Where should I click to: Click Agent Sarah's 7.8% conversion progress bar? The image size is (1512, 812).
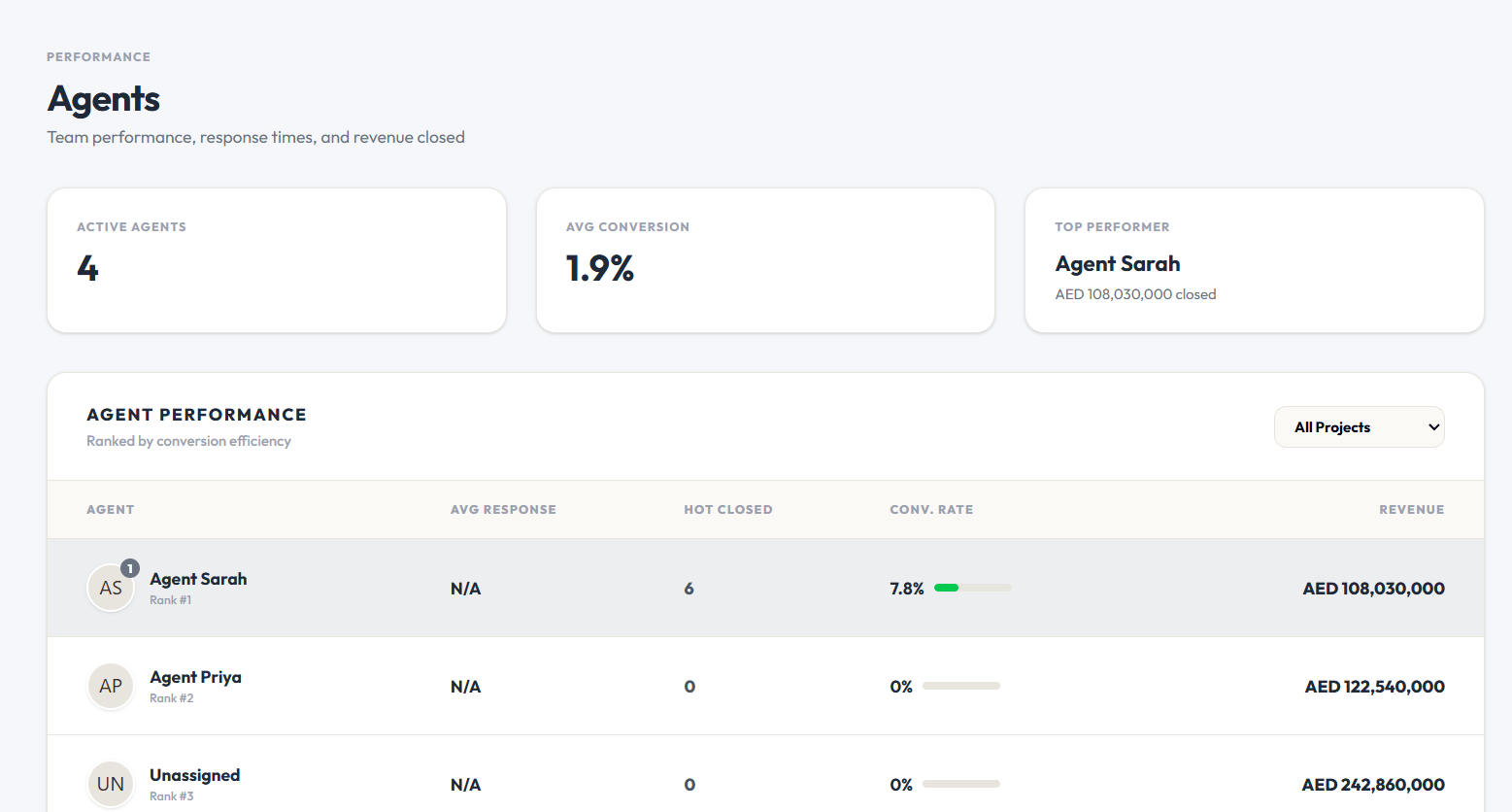[972, 588]
